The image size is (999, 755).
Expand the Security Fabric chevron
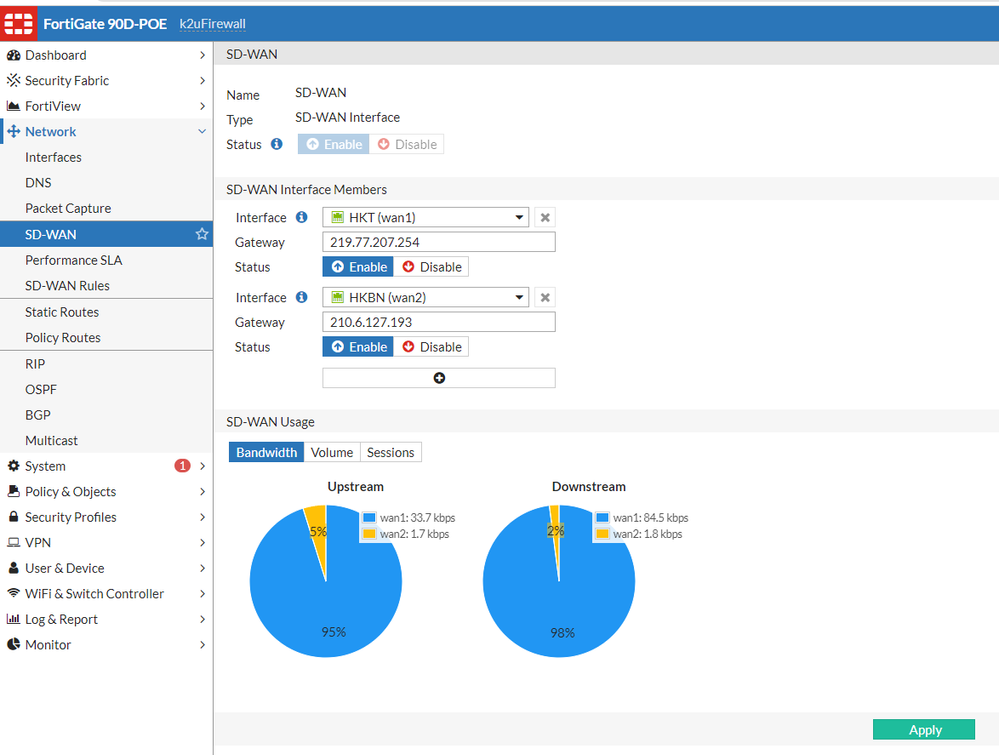point(202,80)
